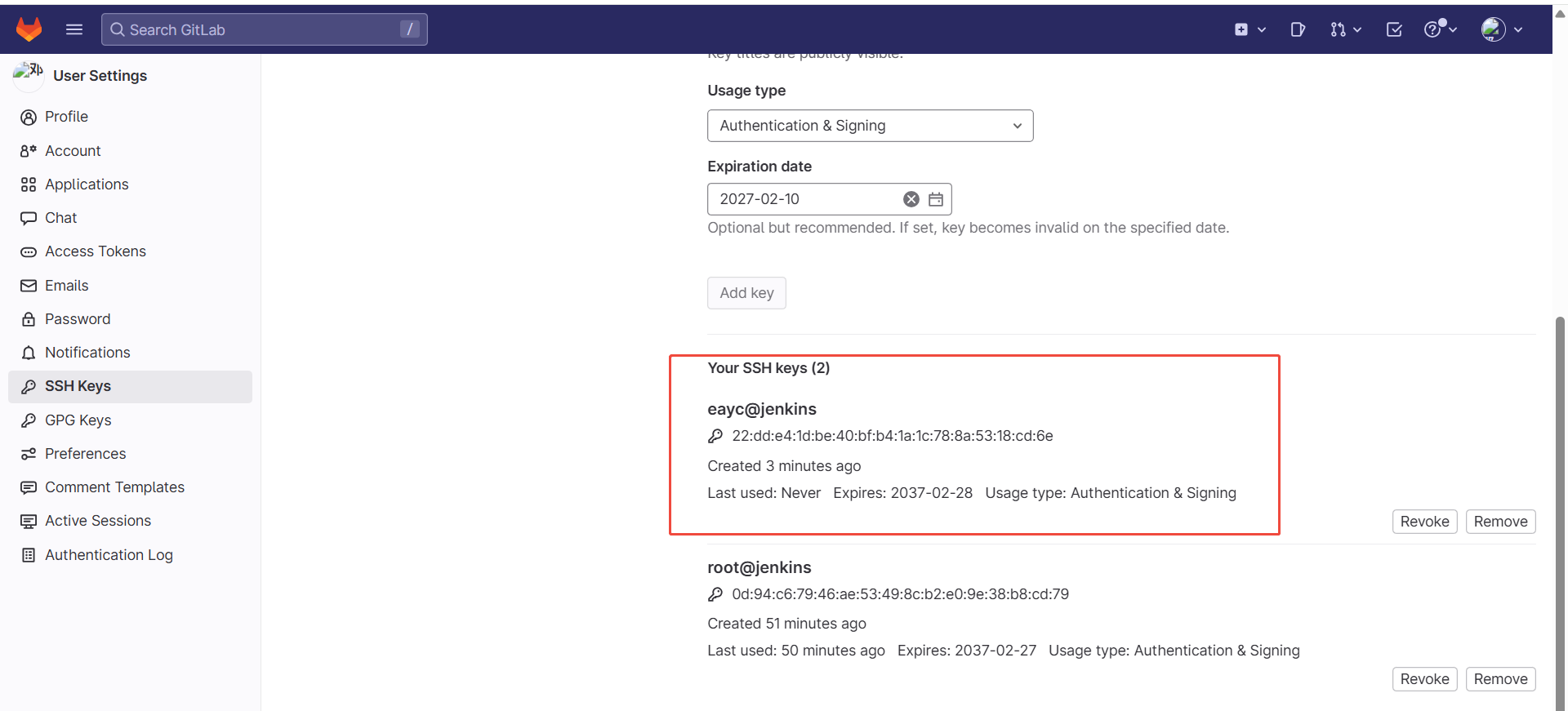Viewport: 1568px width, 711px height.
Task: Open the GitLab fox logo home
Action: point(29,29)
